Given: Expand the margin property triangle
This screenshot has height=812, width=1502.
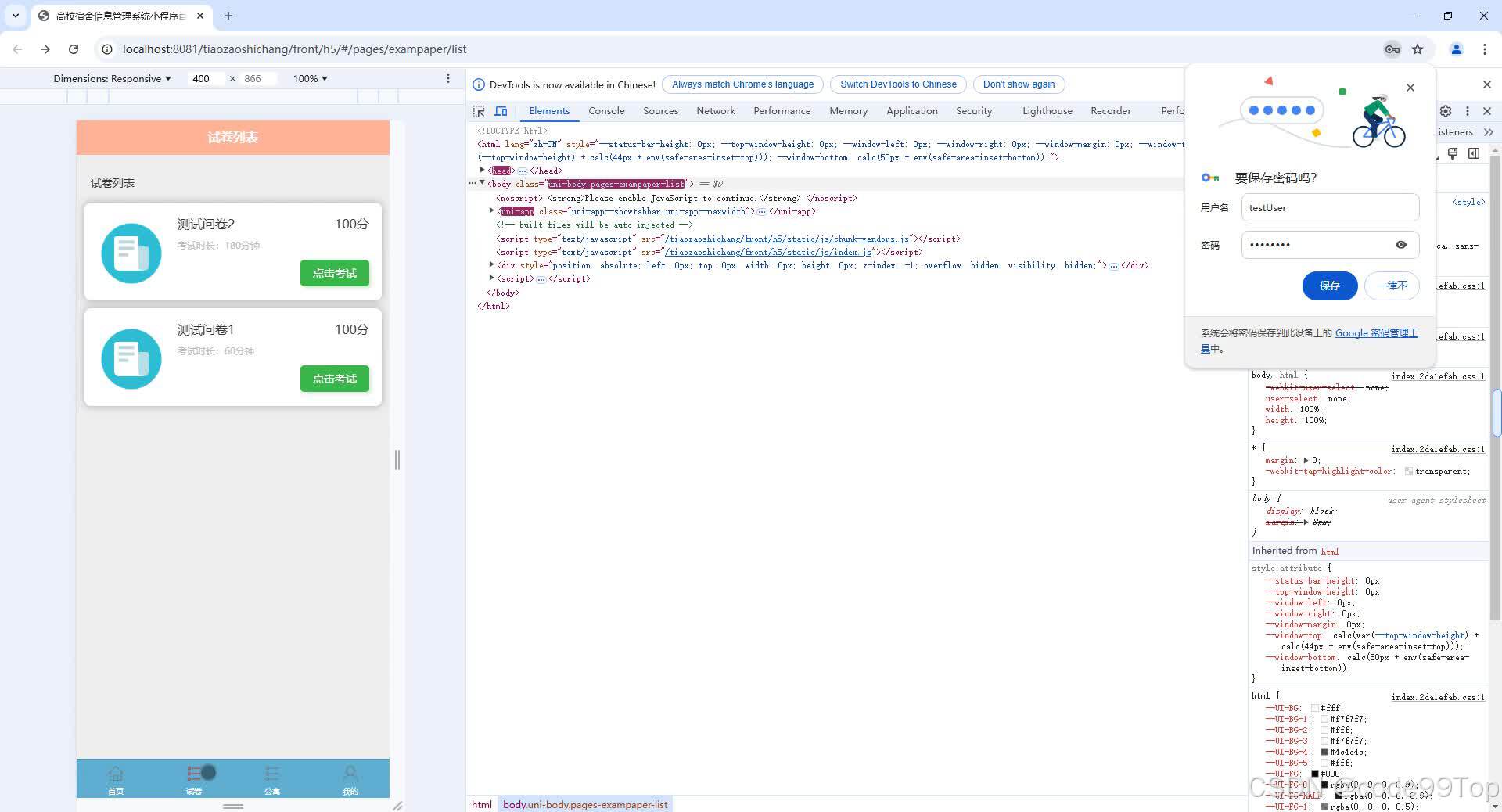Looking at the screenshot, I should (1306, 460).
